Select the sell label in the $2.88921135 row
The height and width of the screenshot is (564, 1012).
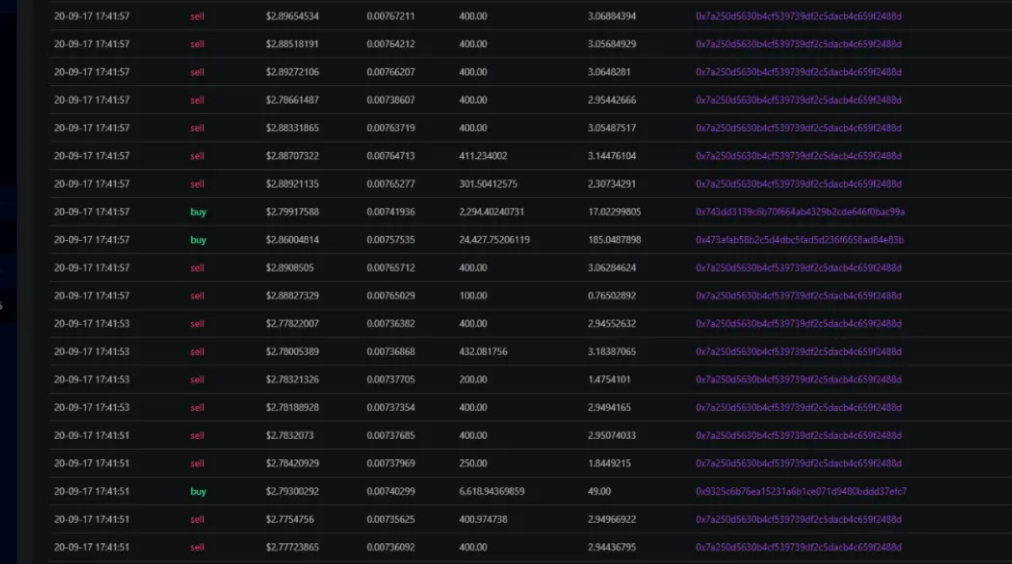(x=197, y=184)
